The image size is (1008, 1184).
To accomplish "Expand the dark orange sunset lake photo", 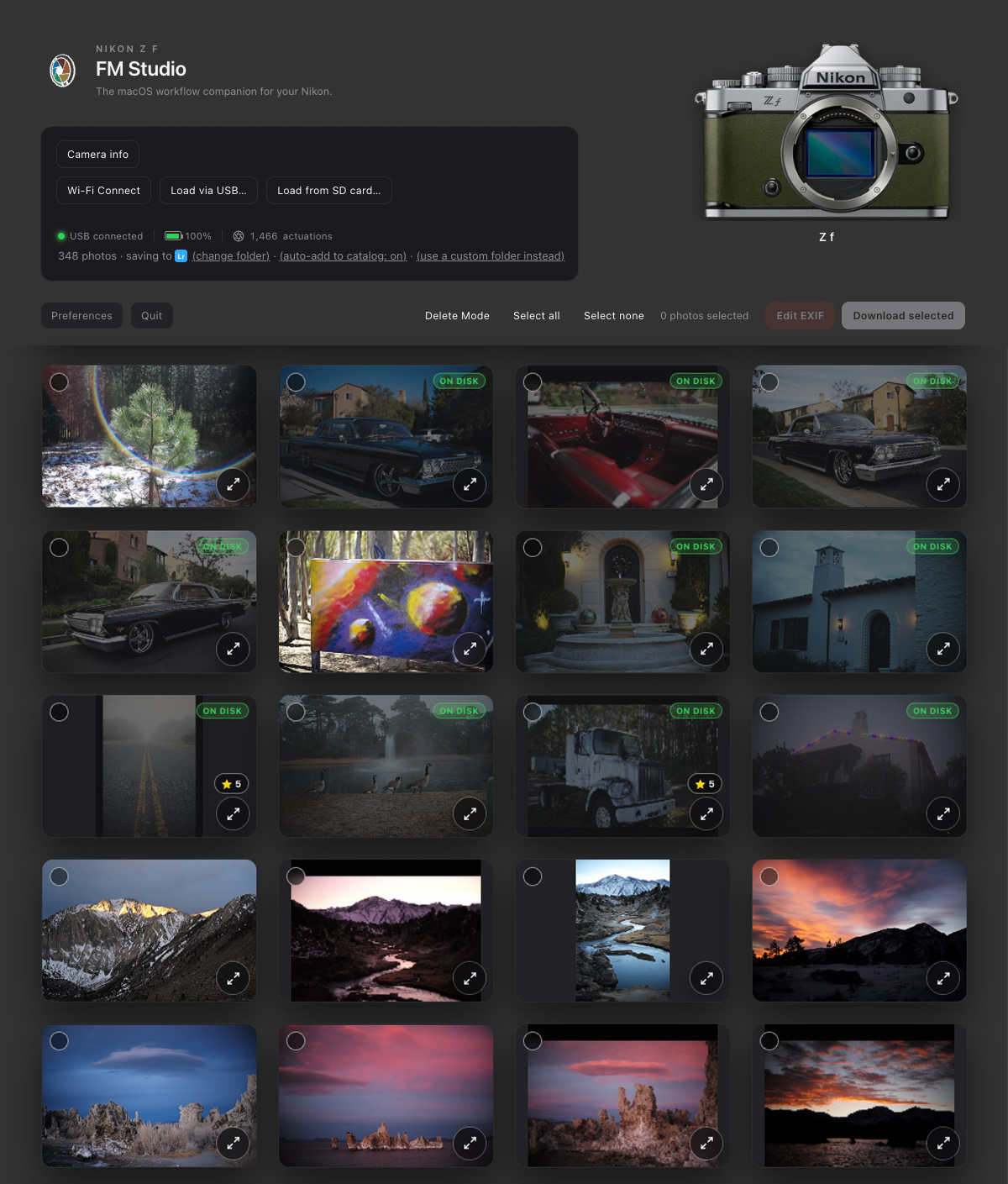I will [x=943, y=1143].
